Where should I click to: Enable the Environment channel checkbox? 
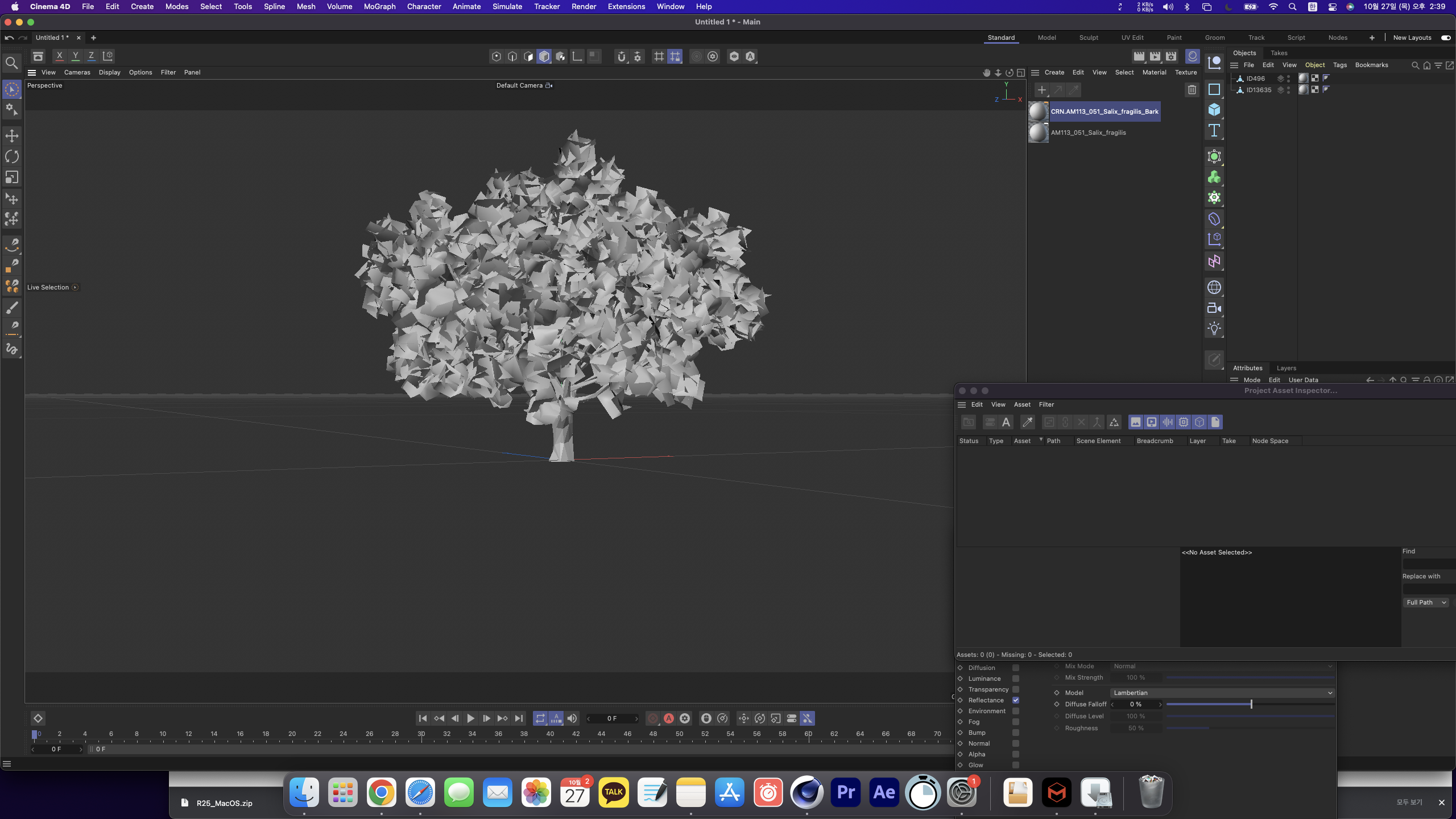pyautogui.click(x=1016, y=711)
